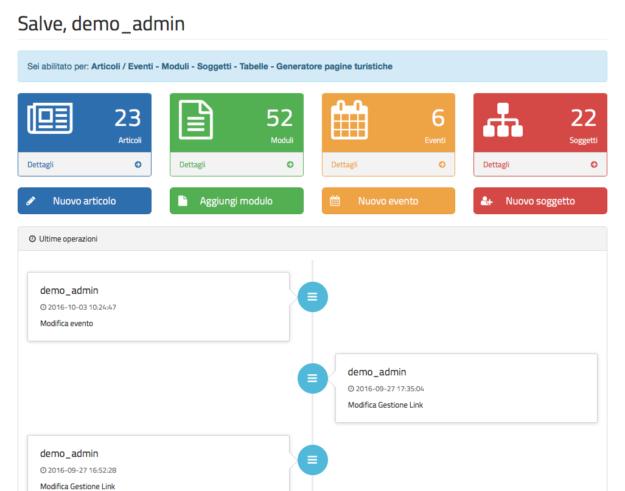Click timeline badge for 16:52:28 entry
This screenshot has height=491, width=625.
click(x=313, y=459)
